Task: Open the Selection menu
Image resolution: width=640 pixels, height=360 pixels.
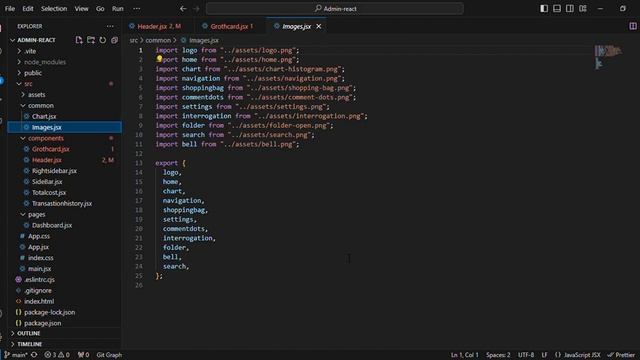Action: click(54, 9)
